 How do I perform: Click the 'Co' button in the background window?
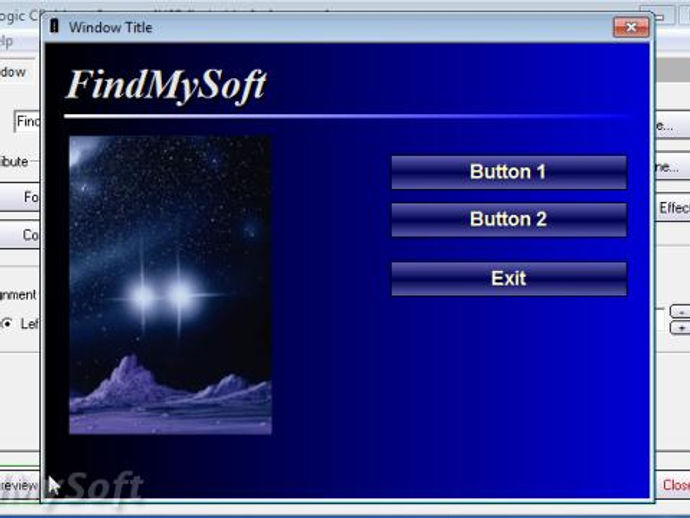20,235
